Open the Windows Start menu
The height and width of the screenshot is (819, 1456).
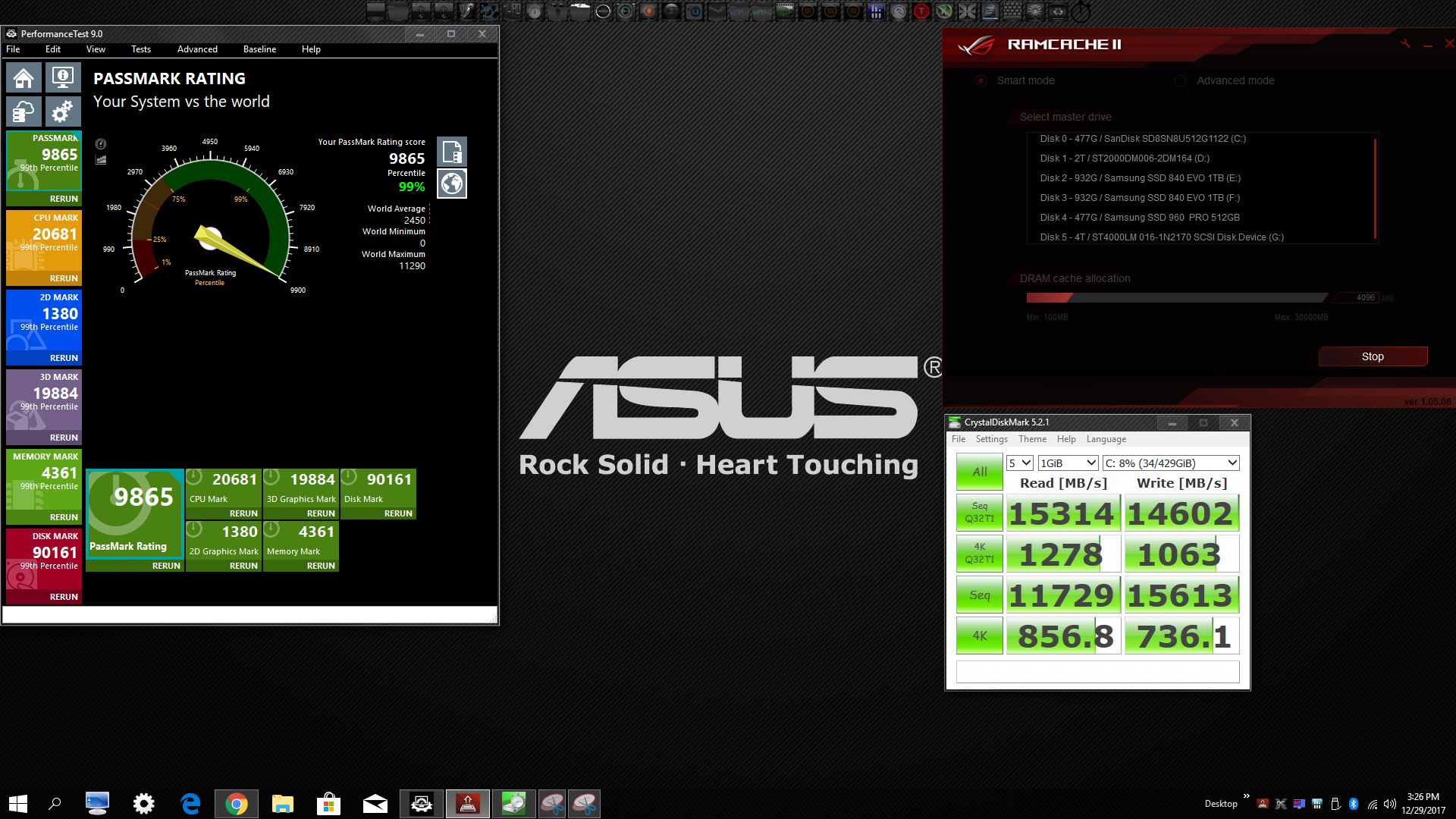tap(18, 804)
